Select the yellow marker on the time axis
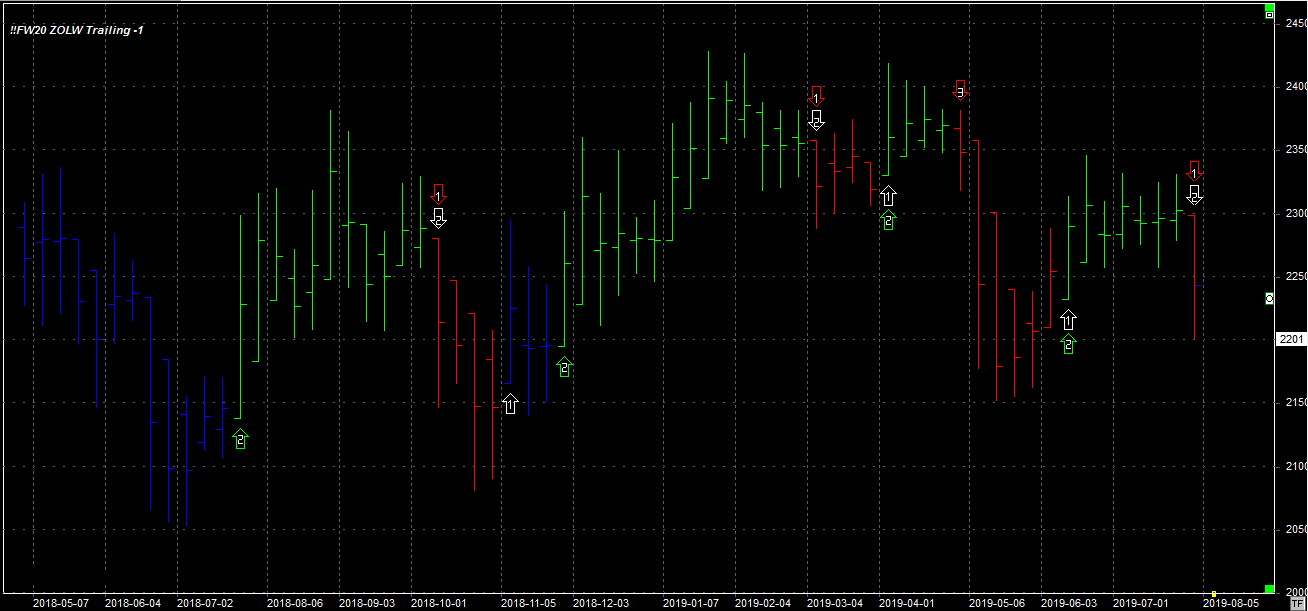The height and width of the screenshot is (611, 1308). [1213, 594]
